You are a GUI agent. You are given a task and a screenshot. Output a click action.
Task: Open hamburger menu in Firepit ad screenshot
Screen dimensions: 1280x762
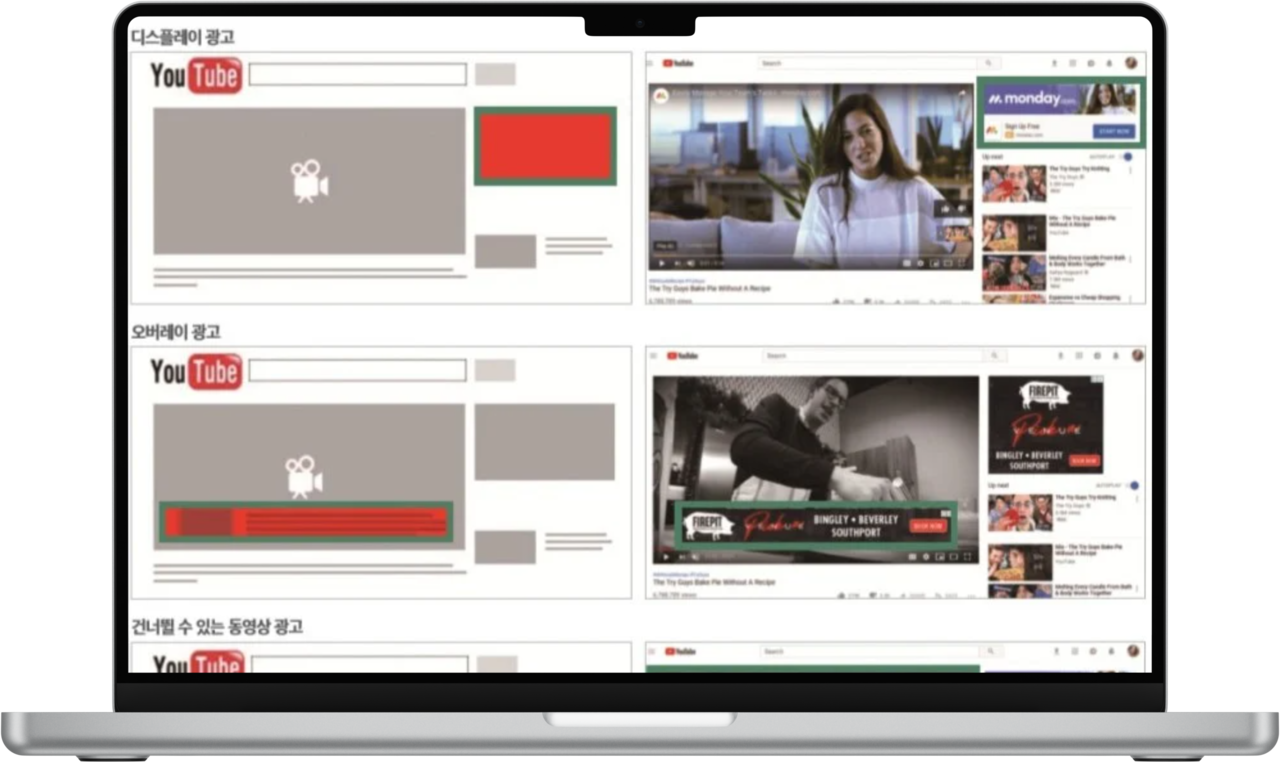tap(654, 356)
